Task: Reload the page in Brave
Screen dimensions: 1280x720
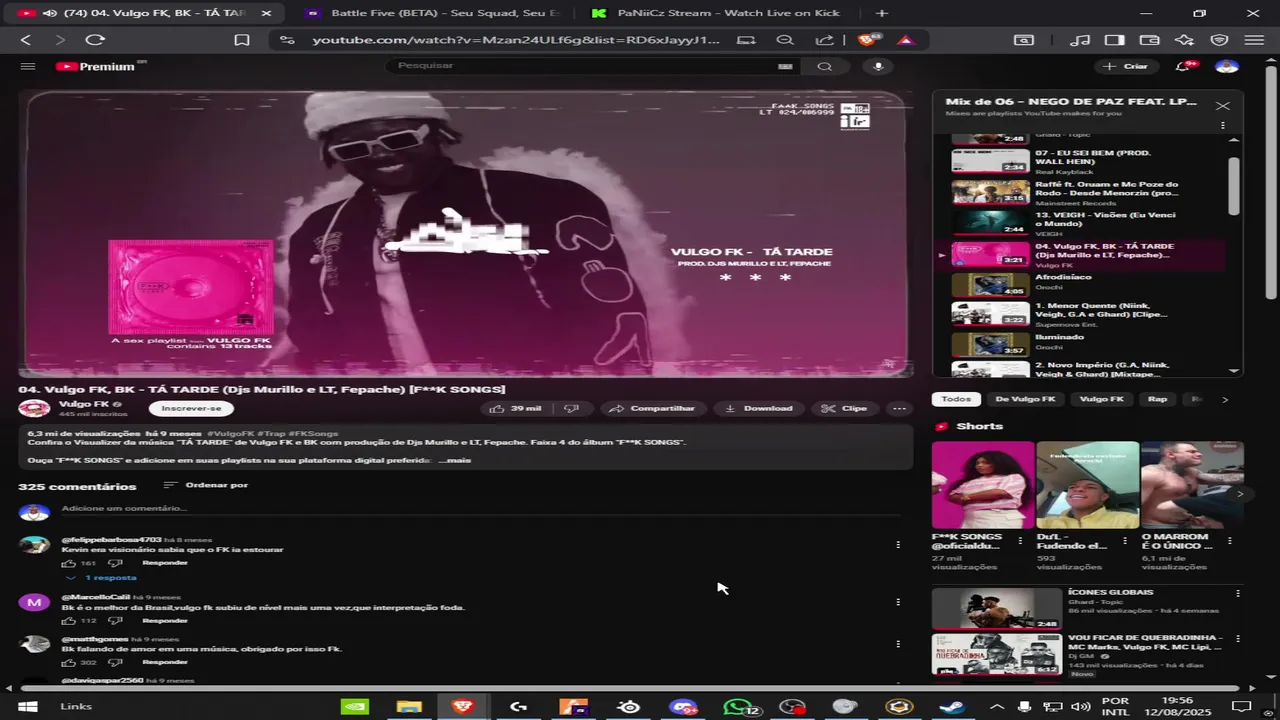Action: click(95, 40)
